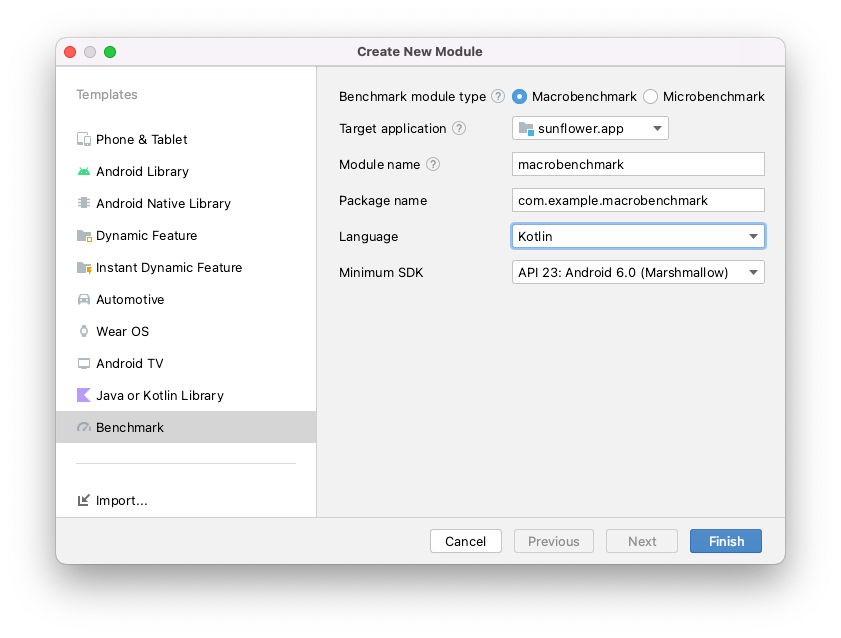Screen dimensions: 841x638
Task: Click the Import arrow icon
Action: (84, 500)
